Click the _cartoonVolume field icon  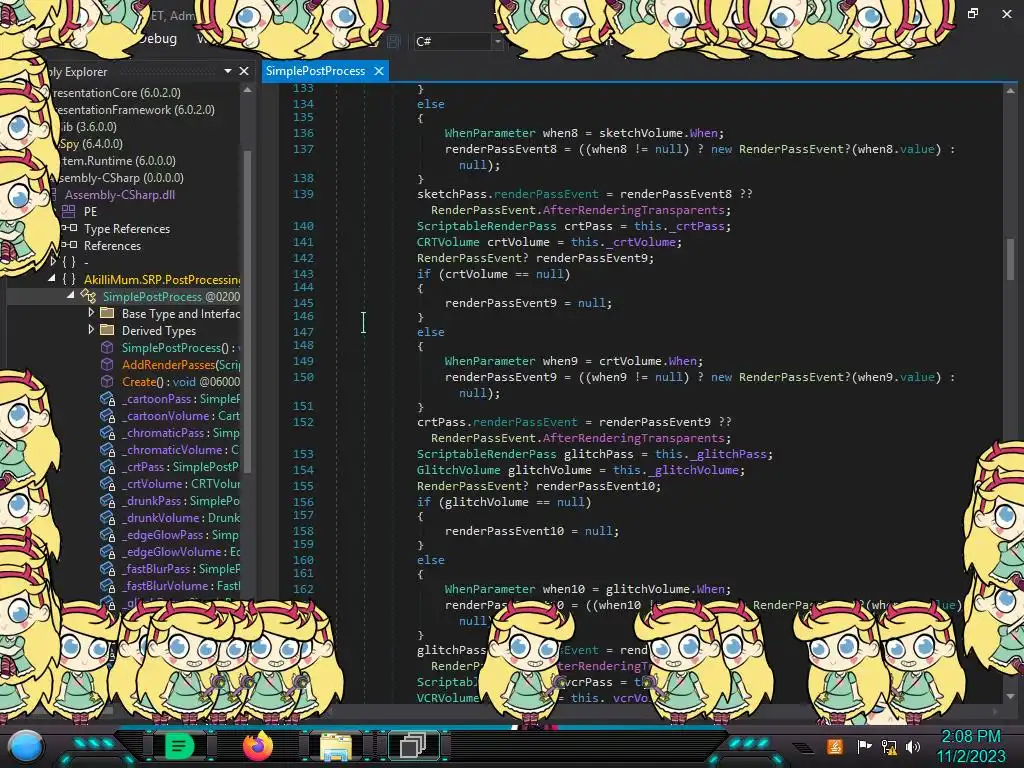(x=108, y=416)
